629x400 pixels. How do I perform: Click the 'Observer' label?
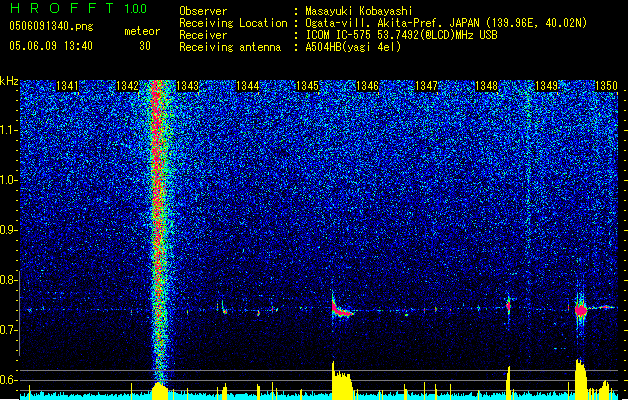(203, 11)
